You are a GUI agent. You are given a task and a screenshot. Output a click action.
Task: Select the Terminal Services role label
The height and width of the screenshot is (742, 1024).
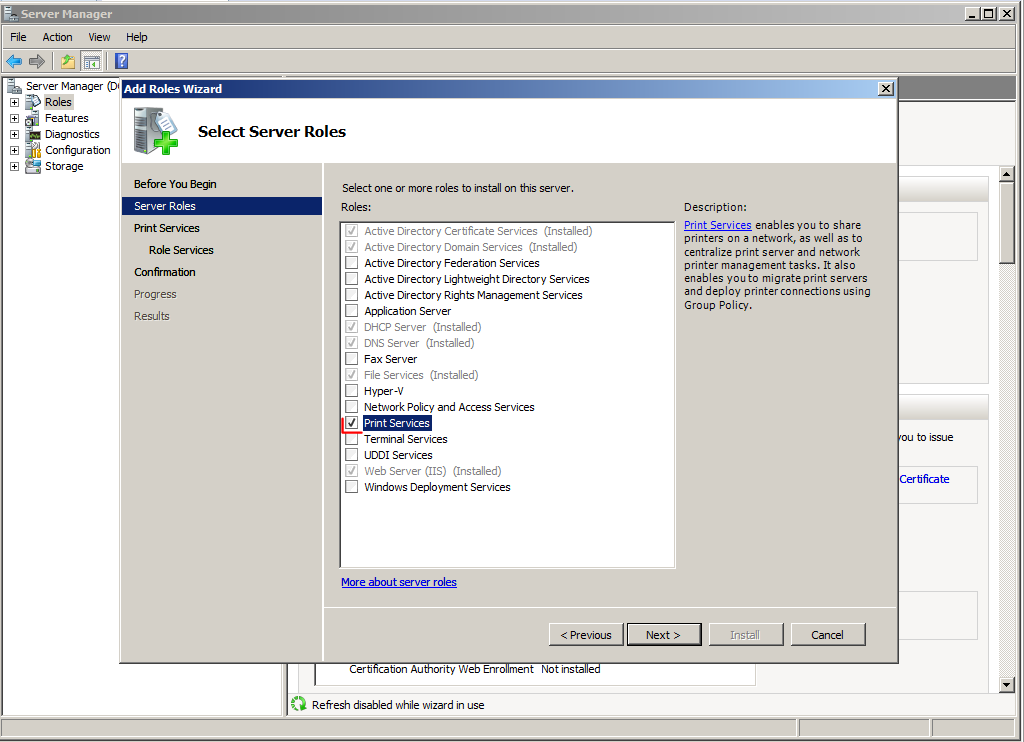click(x=406, y=439)
